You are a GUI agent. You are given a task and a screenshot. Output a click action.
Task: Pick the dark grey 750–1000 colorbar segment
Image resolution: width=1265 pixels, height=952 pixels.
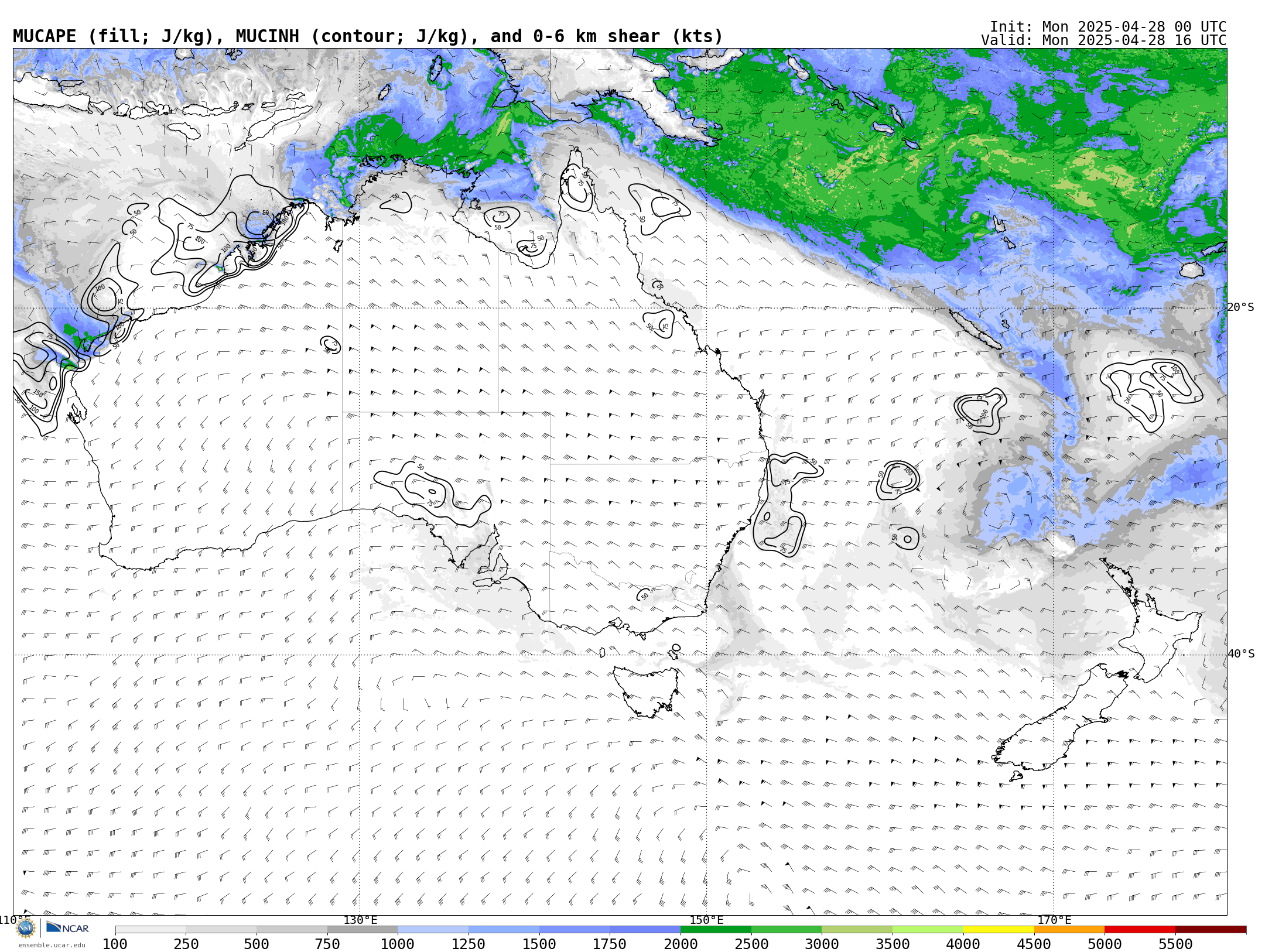(x=363, y=930)
